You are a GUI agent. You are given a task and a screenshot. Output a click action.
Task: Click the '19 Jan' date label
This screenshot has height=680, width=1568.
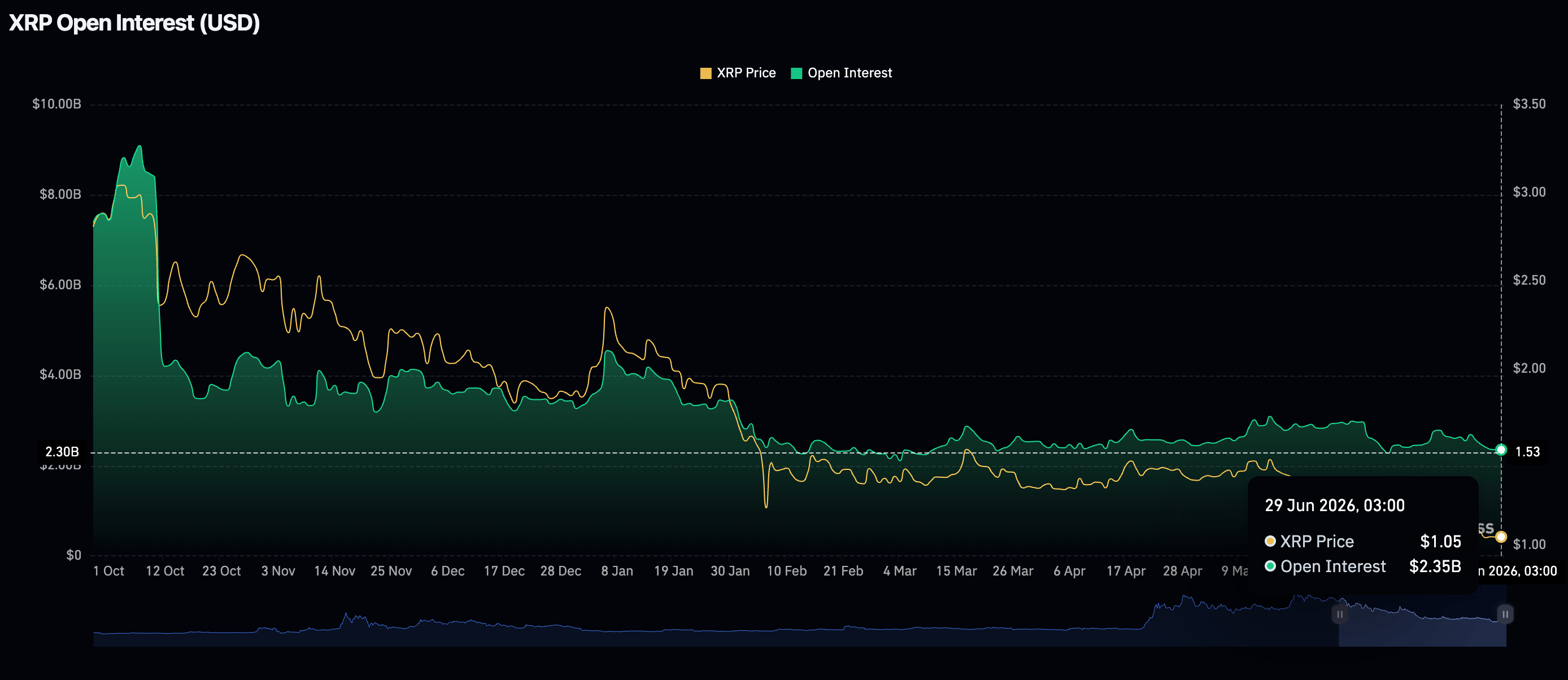click(674, 571)
